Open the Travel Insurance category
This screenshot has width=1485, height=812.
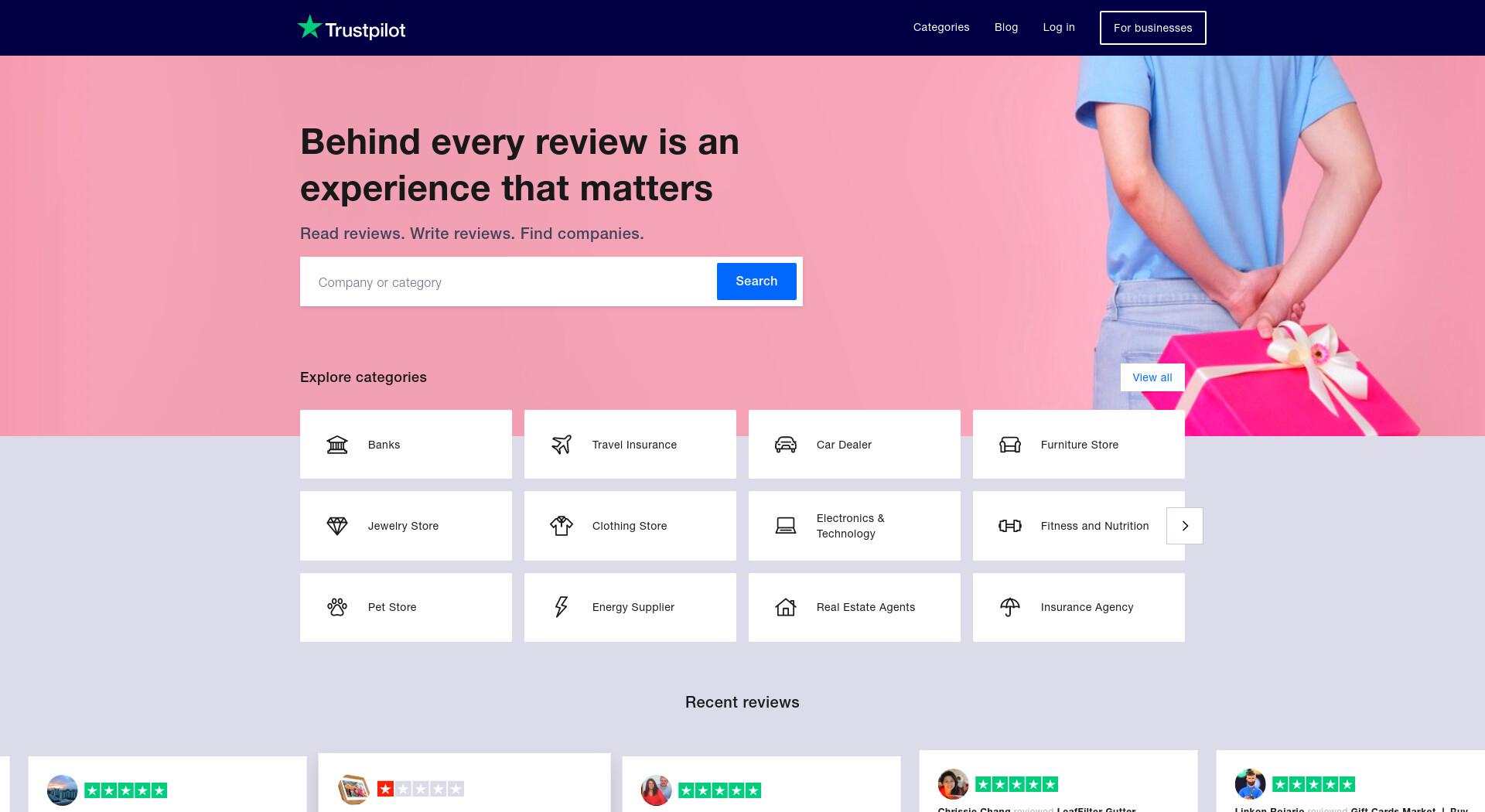click(x=630, y=445)
